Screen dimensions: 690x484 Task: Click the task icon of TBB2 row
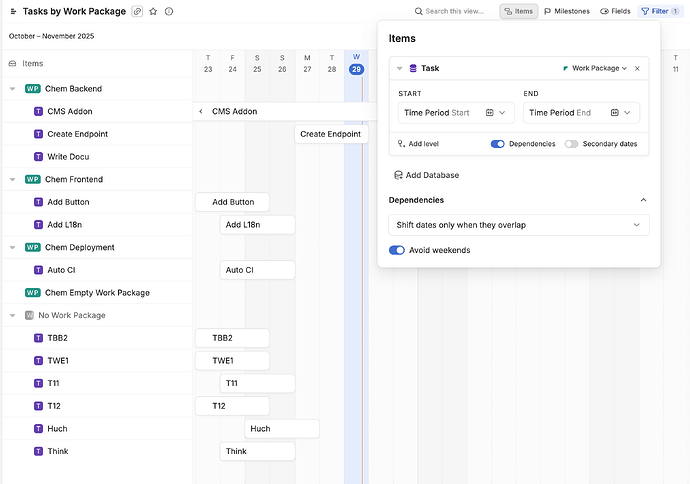(x=38, y=338)
